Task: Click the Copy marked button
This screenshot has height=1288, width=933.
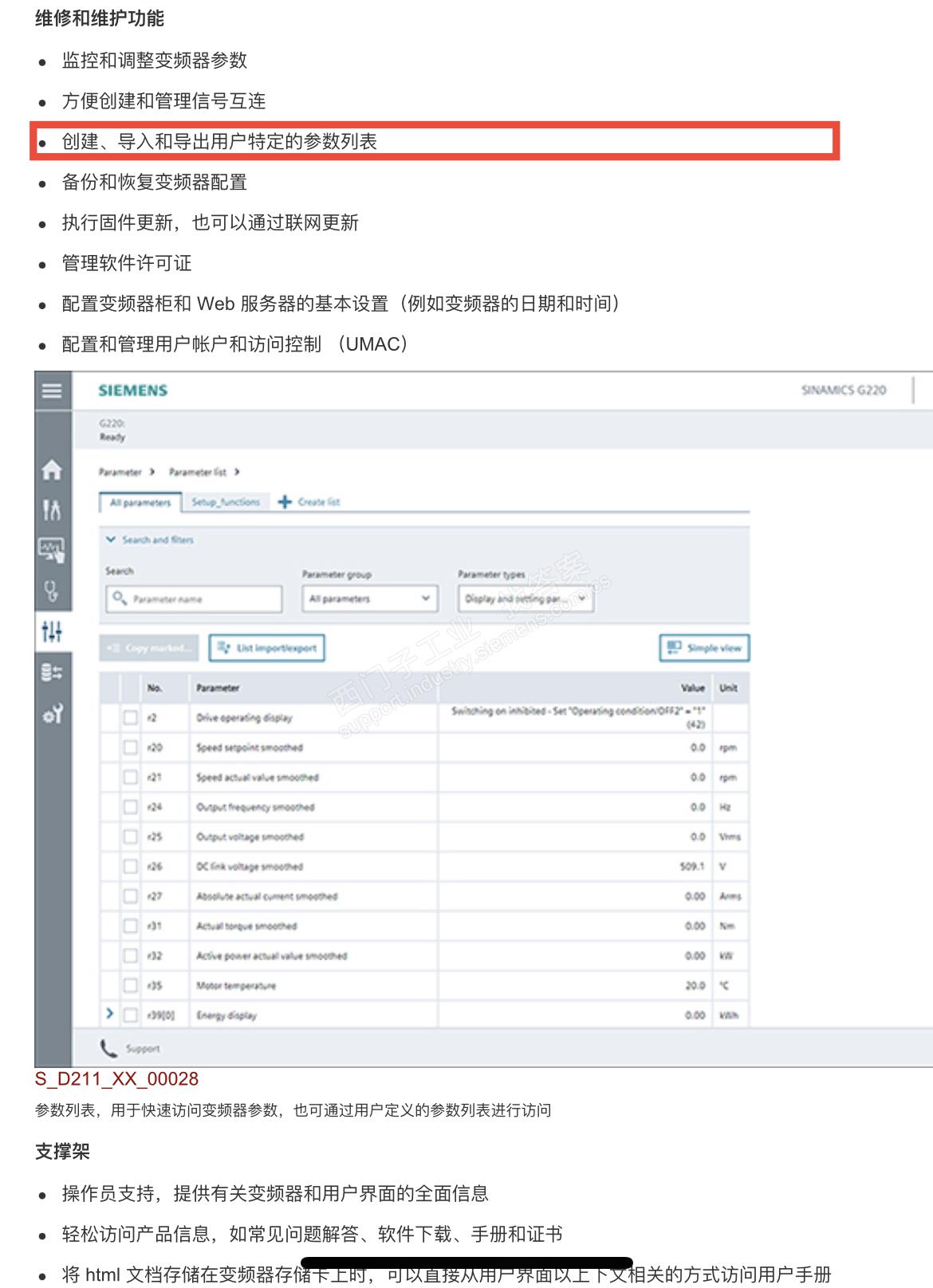Action: click(x=150, y=648)
